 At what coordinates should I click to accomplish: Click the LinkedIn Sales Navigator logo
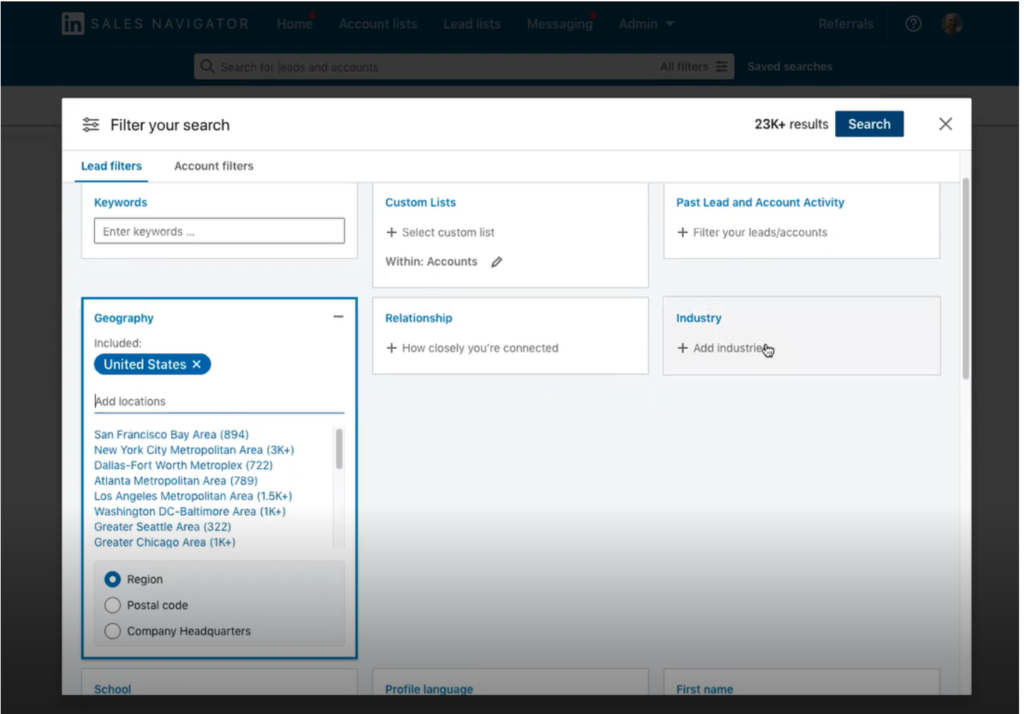(x=155, y=24)
